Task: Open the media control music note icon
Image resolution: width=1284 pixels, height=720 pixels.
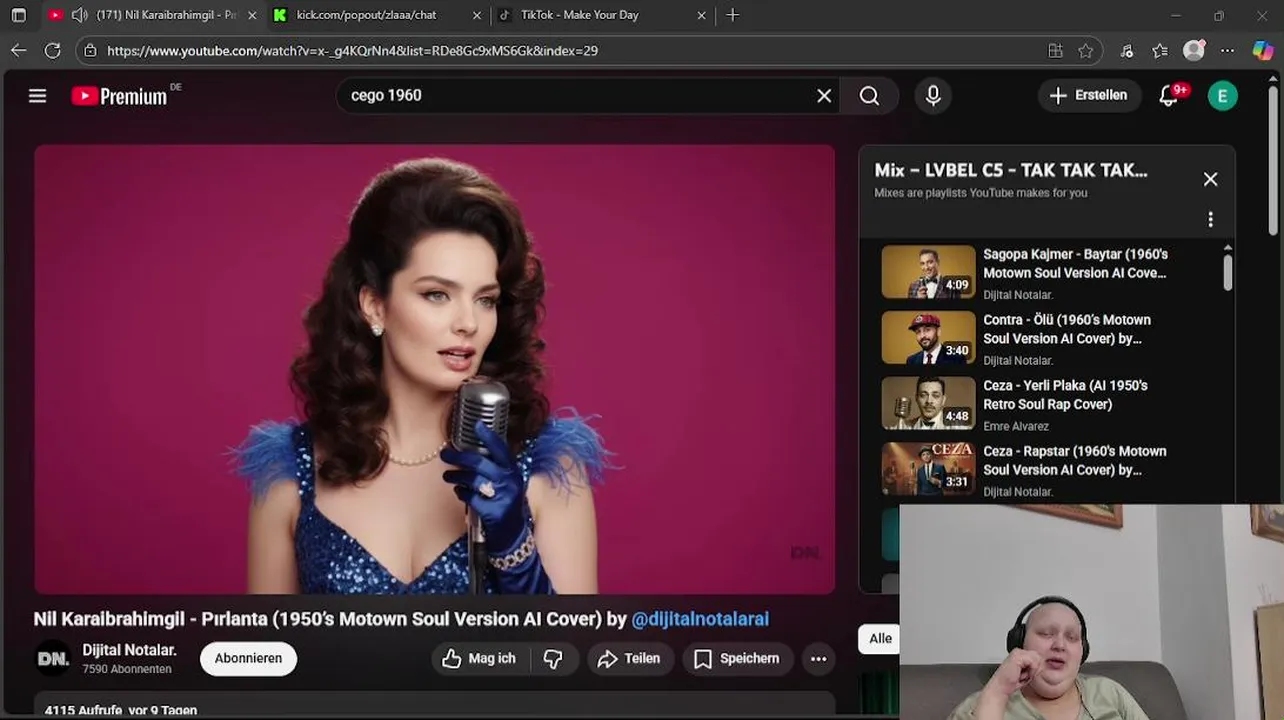Action: 1127,50
